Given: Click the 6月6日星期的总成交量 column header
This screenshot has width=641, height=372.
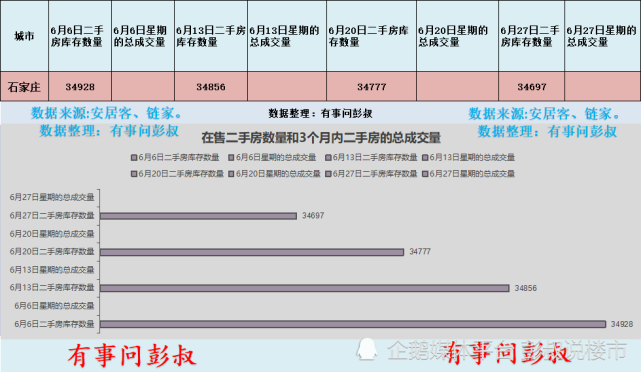Looking at the screenshot, I should 143,36.
